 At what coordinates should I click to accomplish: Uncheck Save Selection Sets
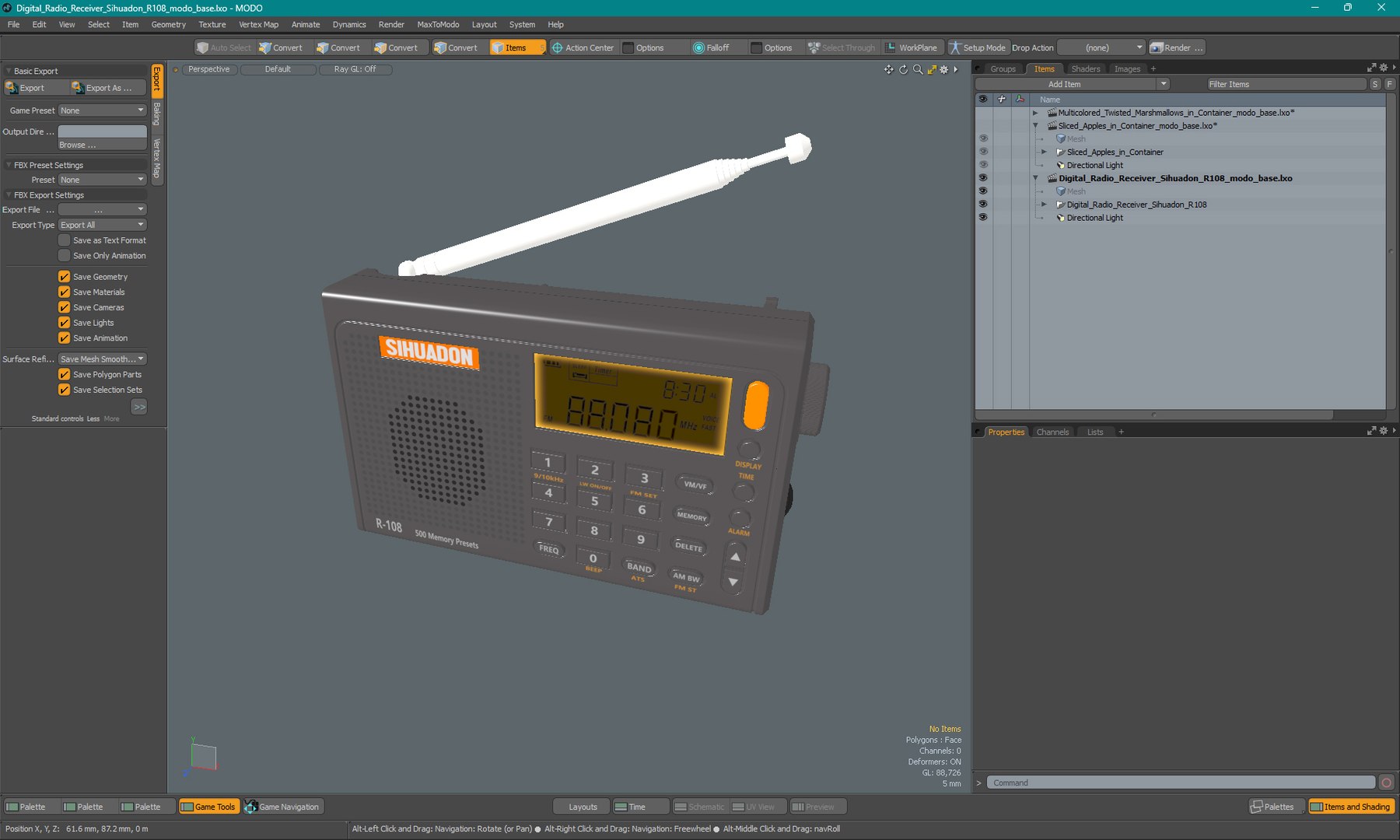(x=65, y=390)
